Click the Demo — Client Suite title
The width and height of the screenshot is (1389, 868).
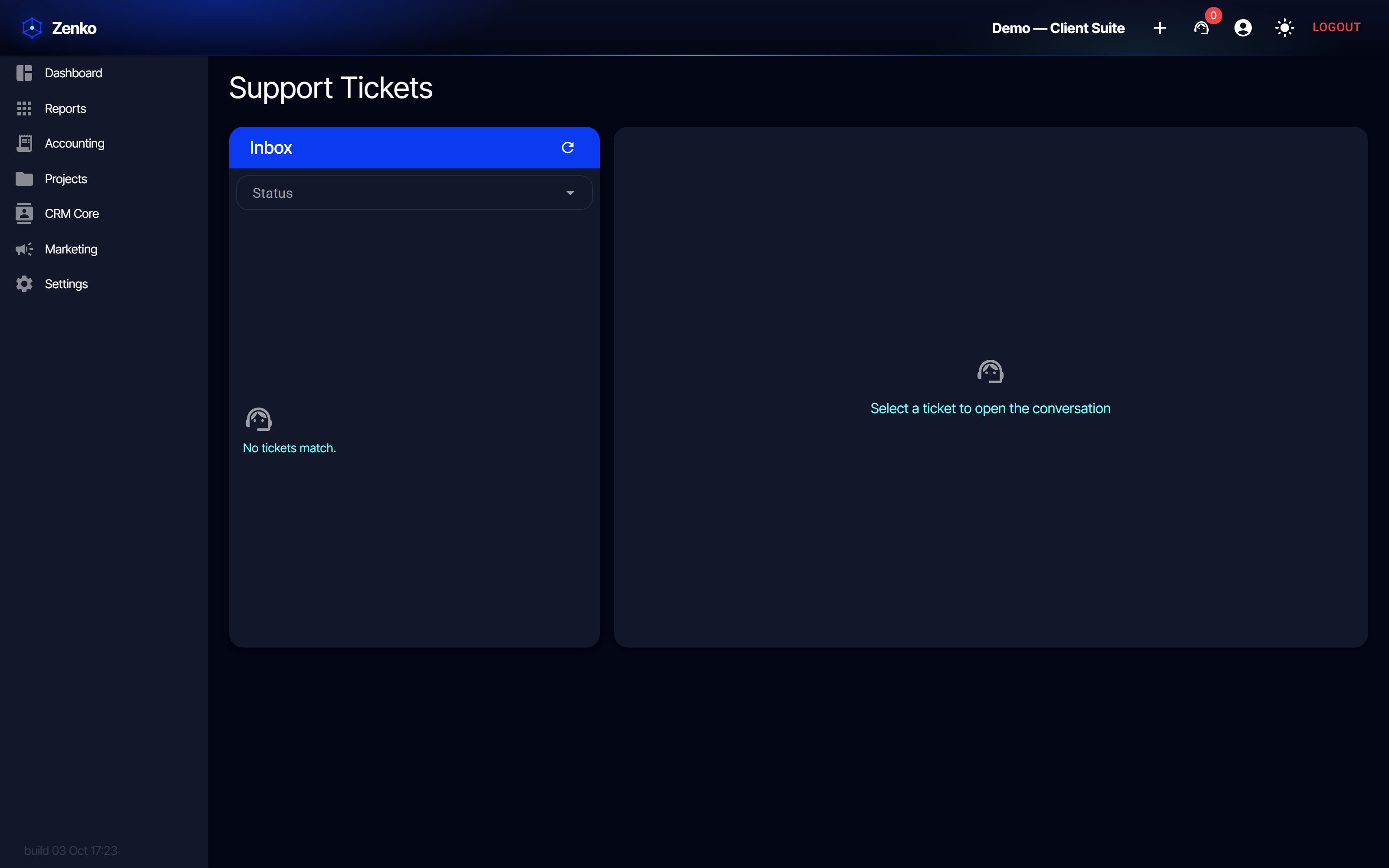click(x=1058, y=28)
